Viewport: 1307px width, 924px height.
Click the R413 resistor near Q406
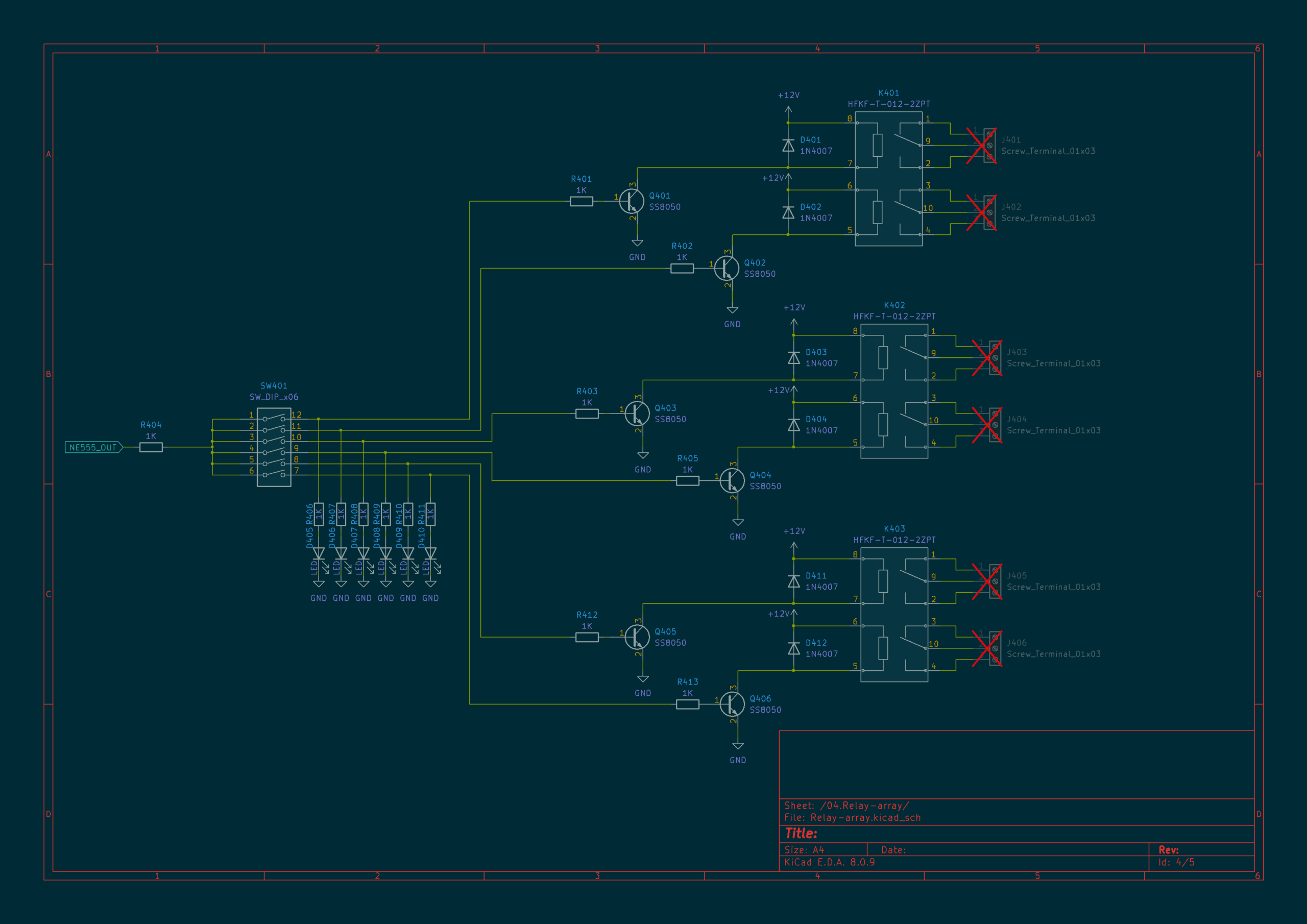(x=688, y=704)
